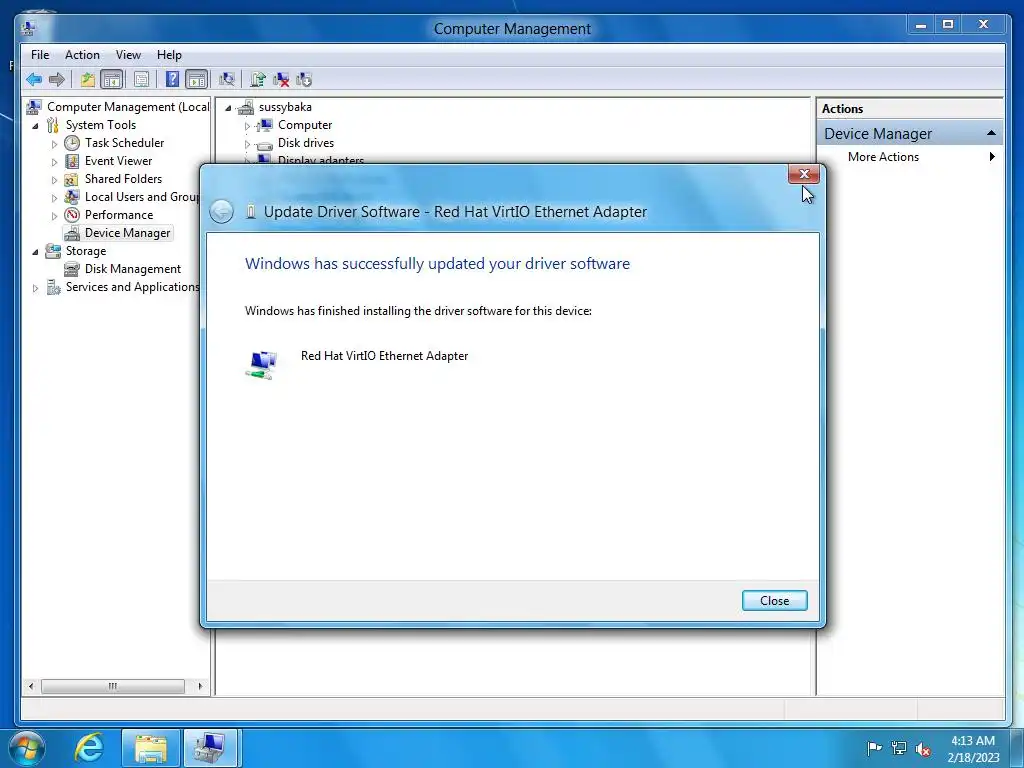The width and height of the screenshot is (1024, 768).
Task: Collapse the Storage tree node
Action: tap(35, 251)
